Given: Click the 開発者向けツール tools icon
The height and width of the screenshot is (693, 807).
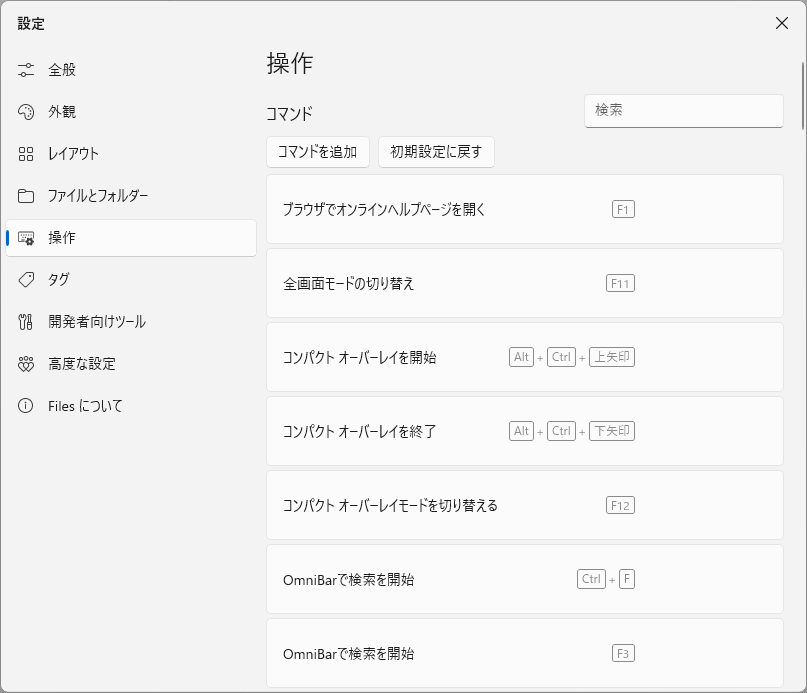Looking at the screenshot, I should 26,322.
